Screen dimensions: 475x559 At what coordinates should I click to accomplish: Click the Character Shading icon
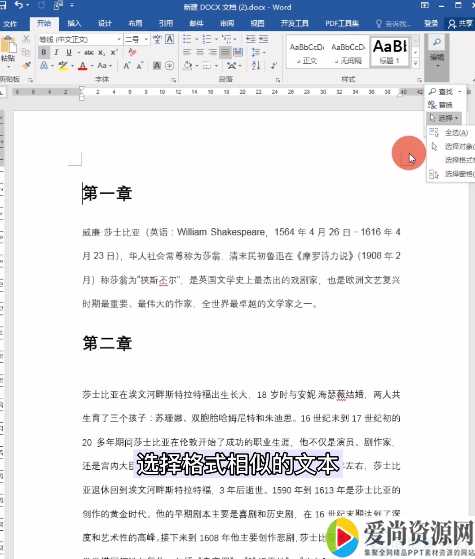click(157, 66)
